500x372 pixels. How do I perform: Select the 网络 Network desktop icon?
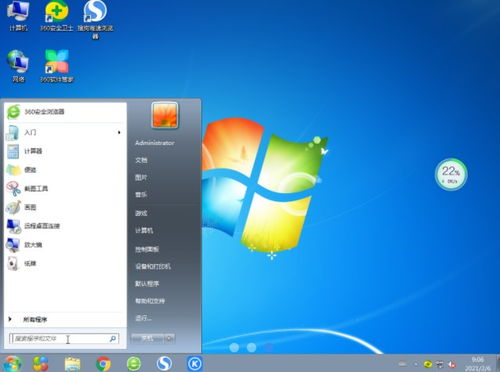(18, 66)
